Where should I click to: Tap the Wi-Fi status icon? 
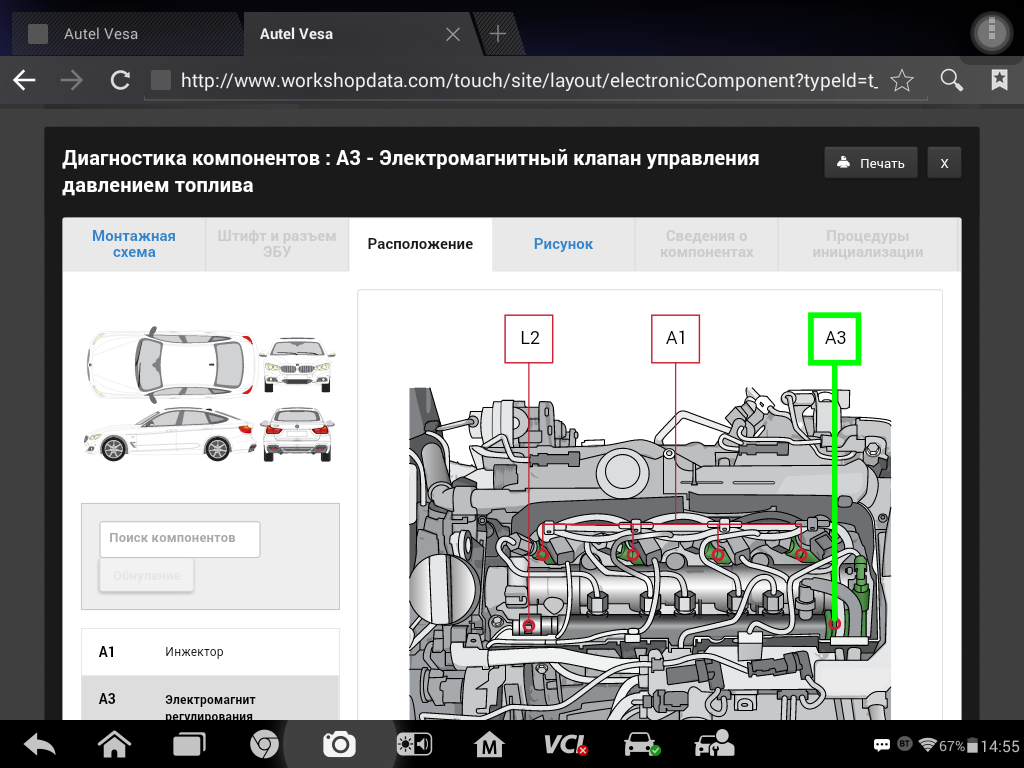point(927,744)
